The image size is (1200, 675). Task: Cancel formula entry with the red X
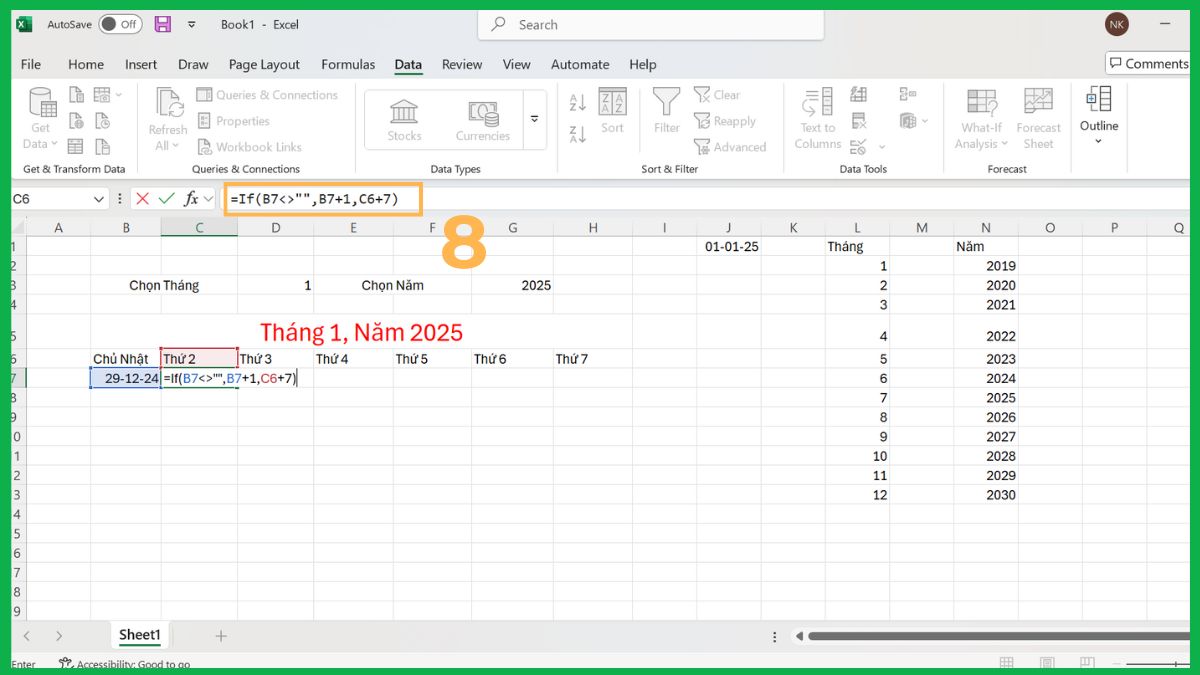coord(141,198)
